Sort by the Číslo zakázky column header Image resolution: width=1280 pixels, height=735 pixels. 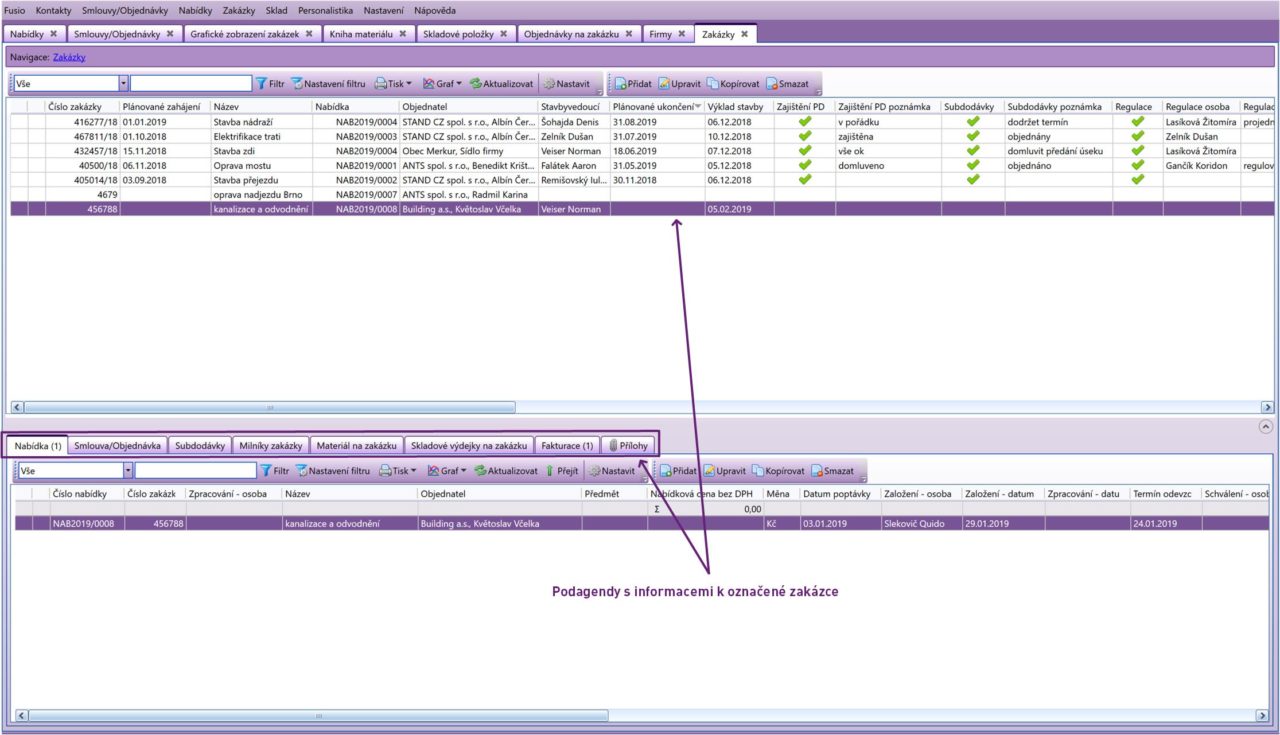click(82, 107)
